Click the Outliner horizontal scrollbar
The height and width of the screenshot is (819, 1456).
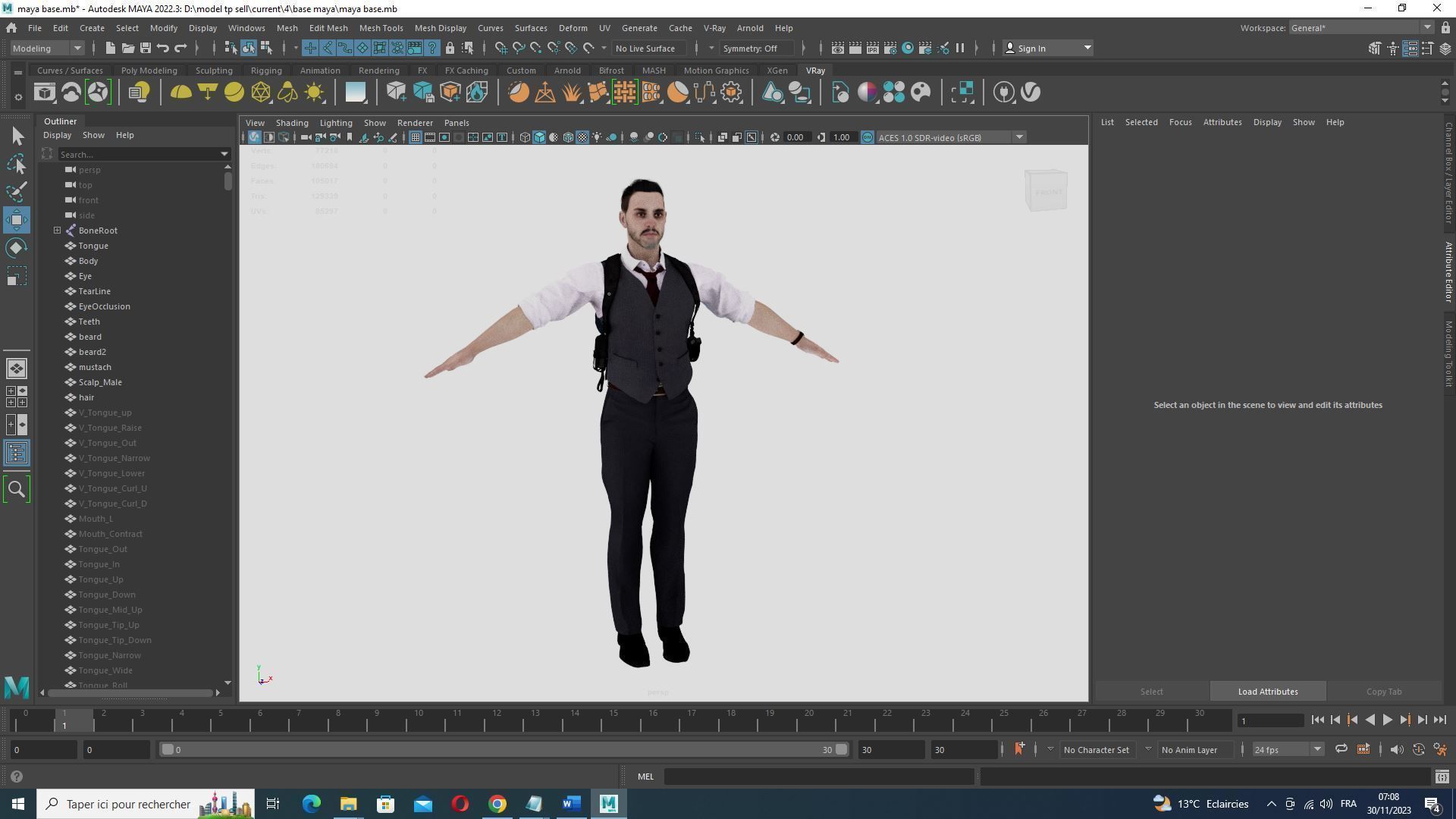click(x=130, y=693)
